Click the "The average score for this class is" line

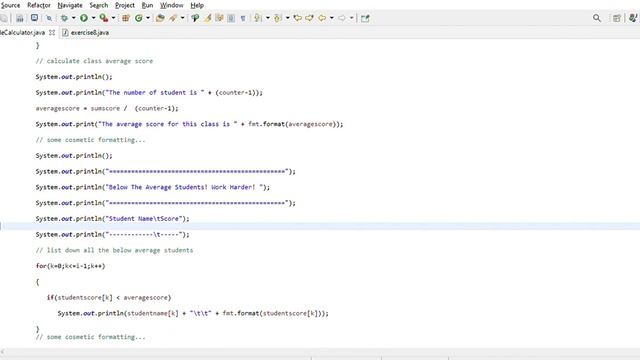pyautogui.click(x=189, y=124)
